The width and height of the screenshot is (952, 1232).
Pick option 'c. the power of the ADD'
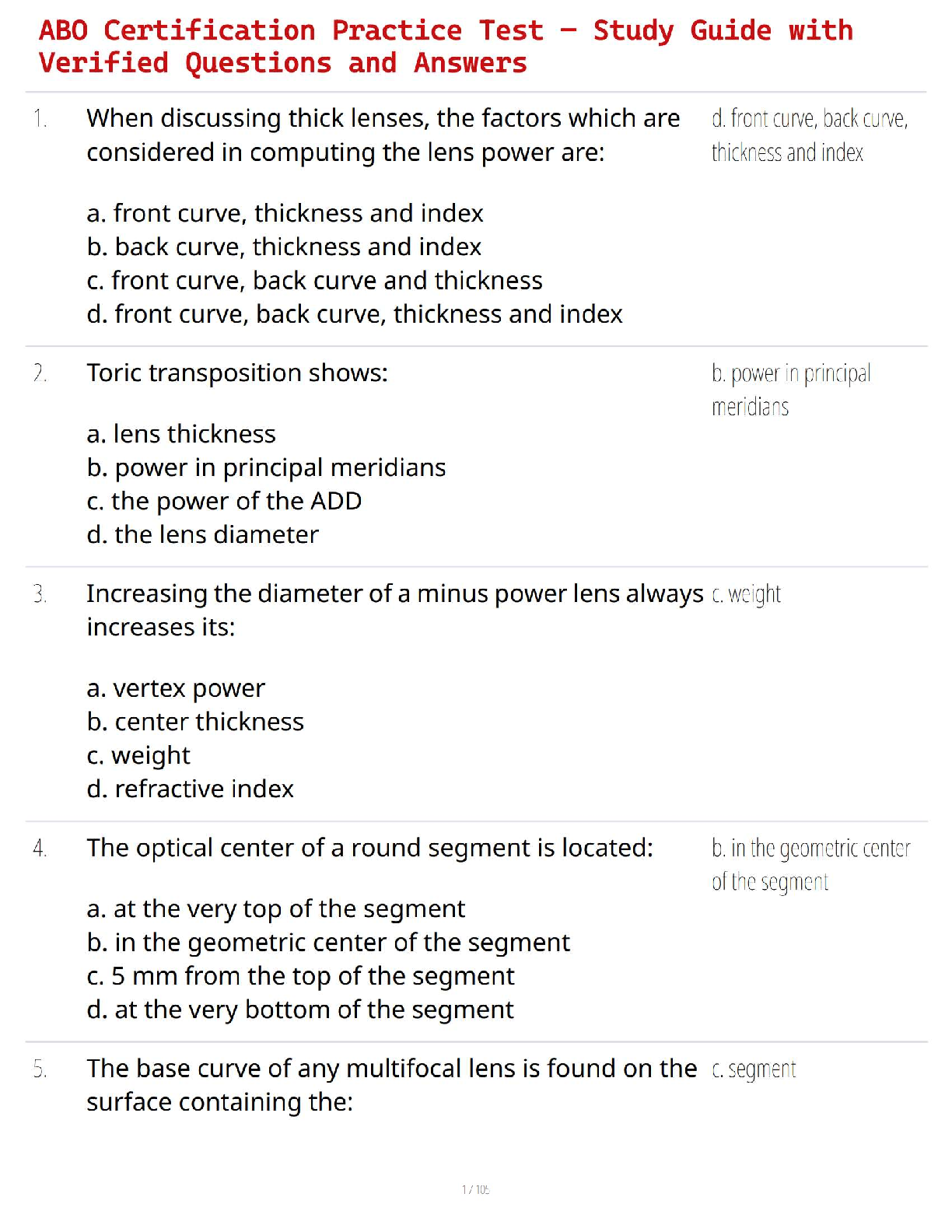click(224, 501)
